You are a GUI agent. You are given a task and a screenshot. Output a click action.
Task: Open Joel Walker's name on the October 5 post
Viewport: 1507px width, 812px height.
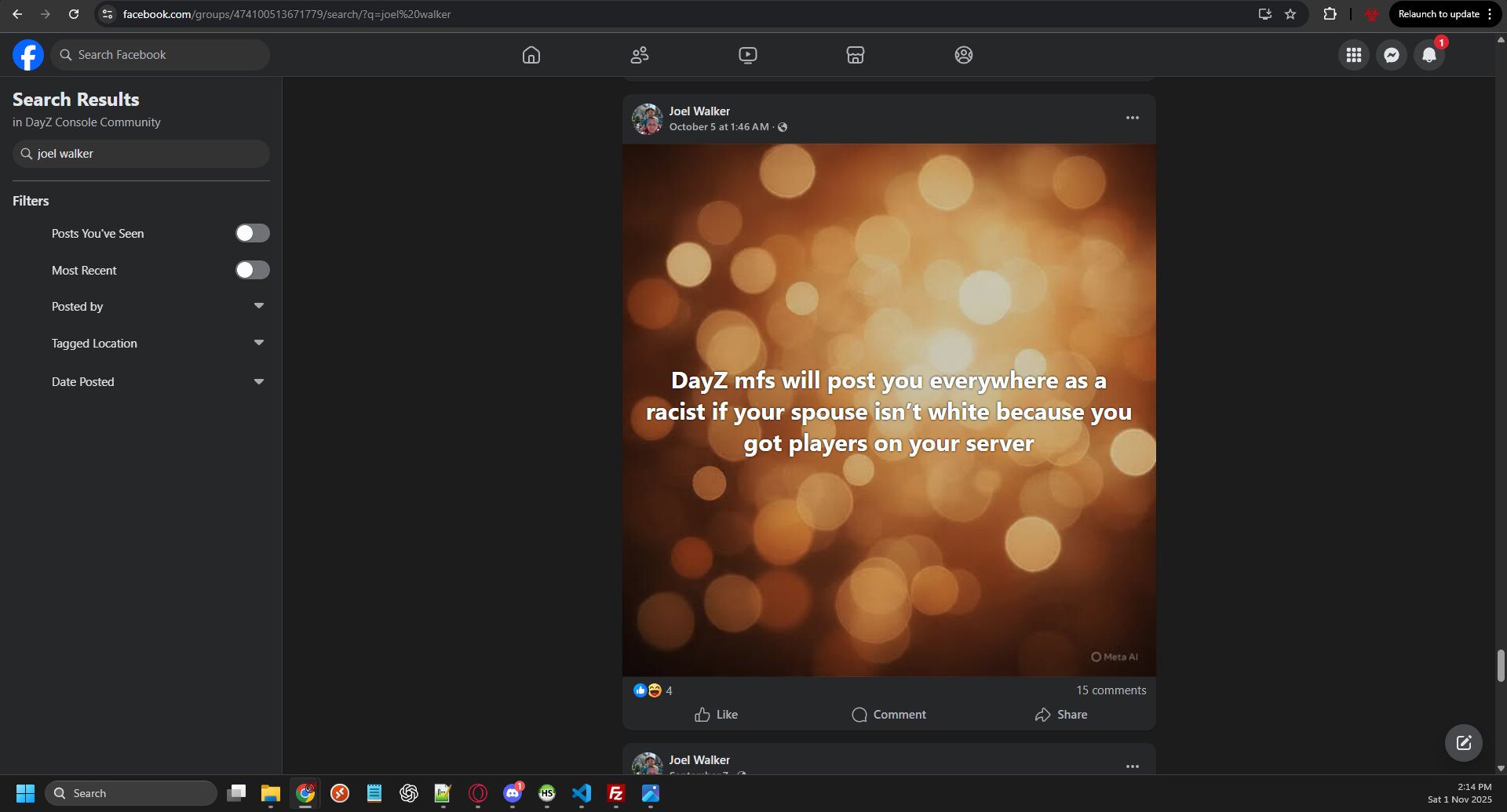point(699,111)
